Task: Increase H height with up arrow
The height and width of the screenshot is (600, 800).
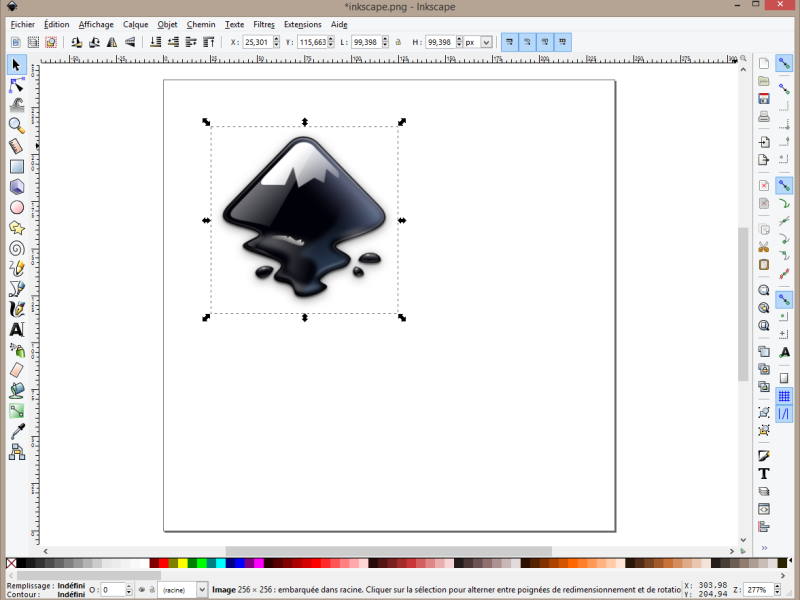Action: (459, 39)
